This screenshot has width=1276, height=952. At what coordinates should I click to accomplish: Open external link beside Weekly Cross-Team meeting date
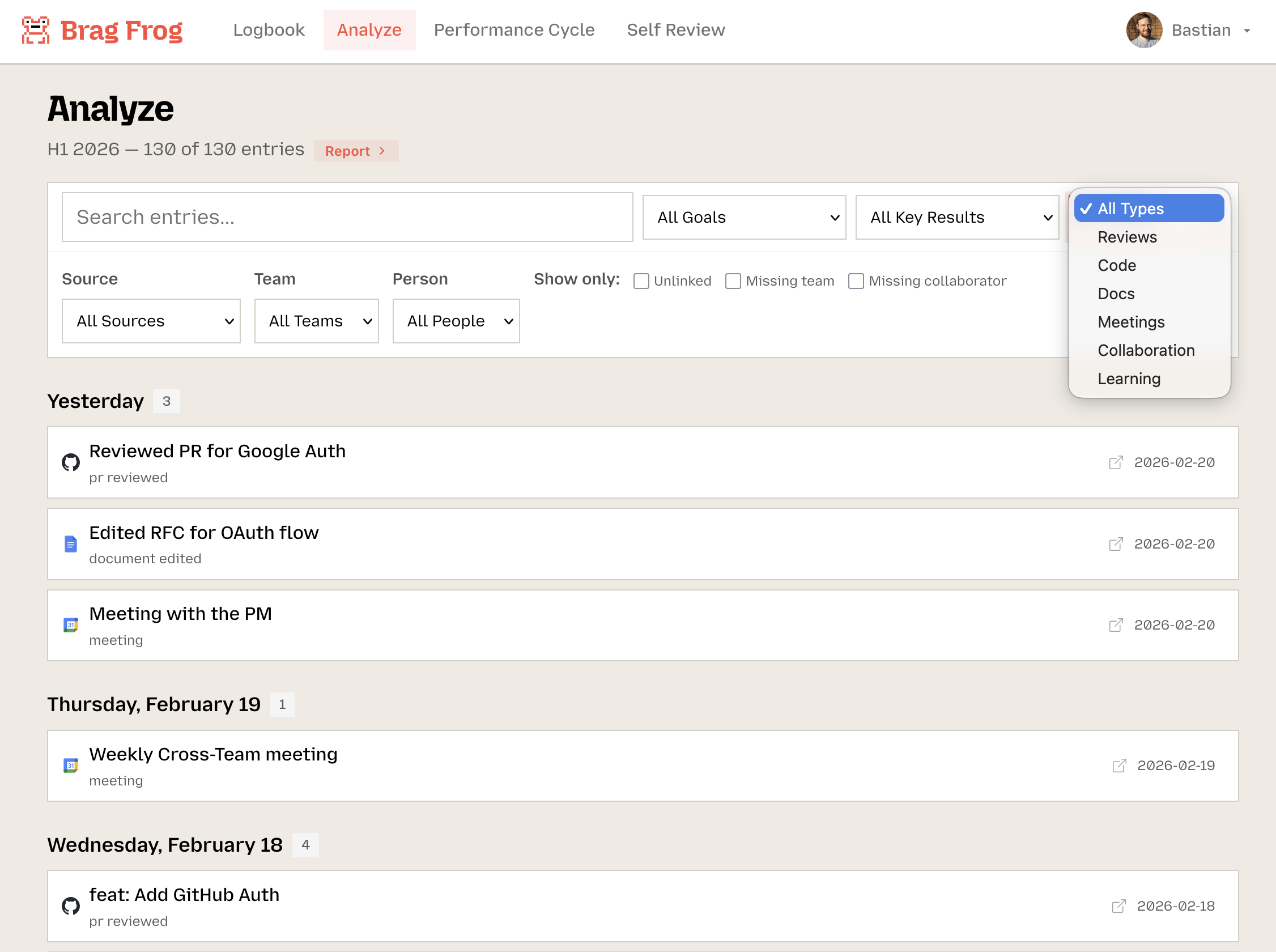pyautogui.click(x=1119, y=766)
